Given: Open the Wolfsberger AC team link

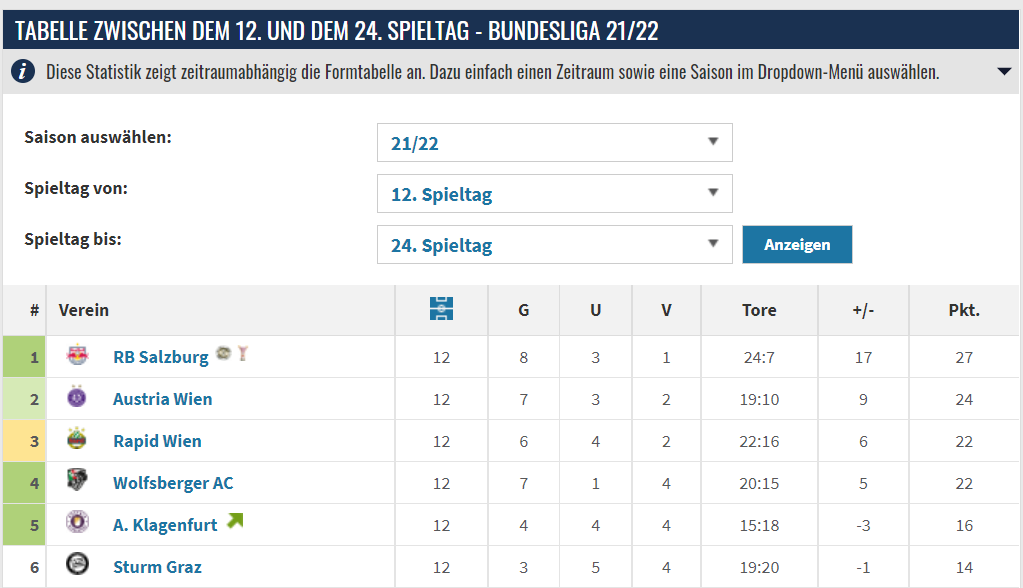Looking at the screenshot, I should click(173, 483).
